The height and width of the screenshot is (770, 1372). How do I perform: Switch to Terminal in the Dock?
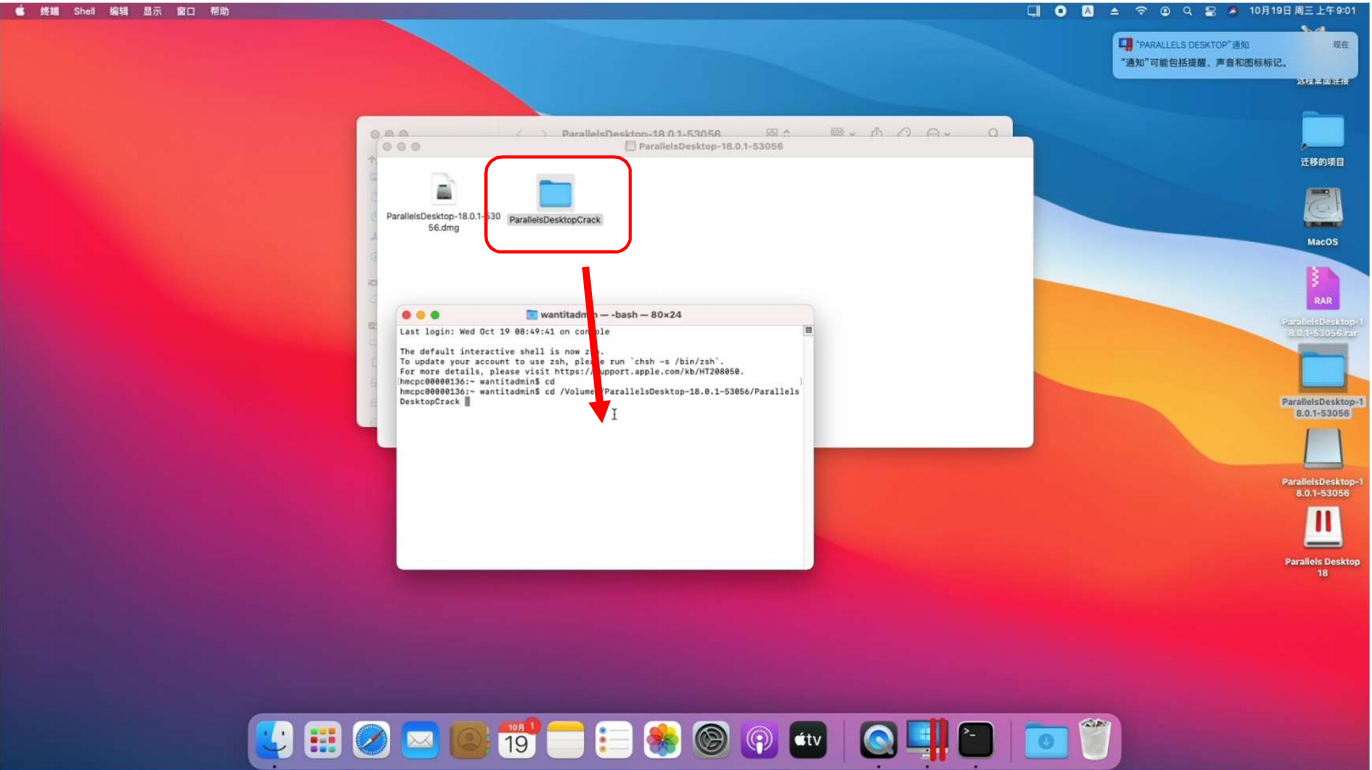(x=975, y=740)
